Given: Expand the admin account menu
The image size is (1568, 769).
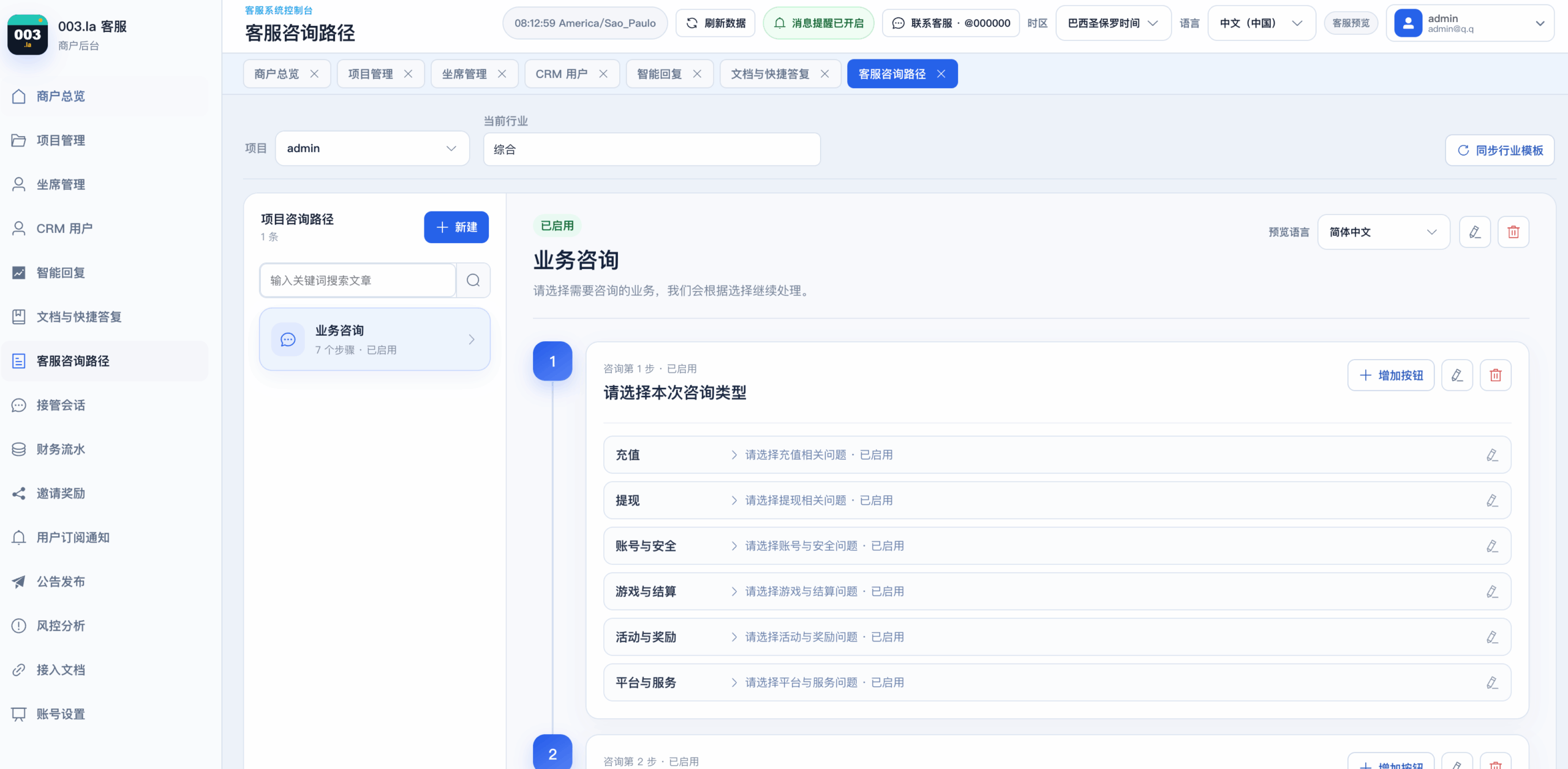Looking at the screenshot, I should 1470,23.
